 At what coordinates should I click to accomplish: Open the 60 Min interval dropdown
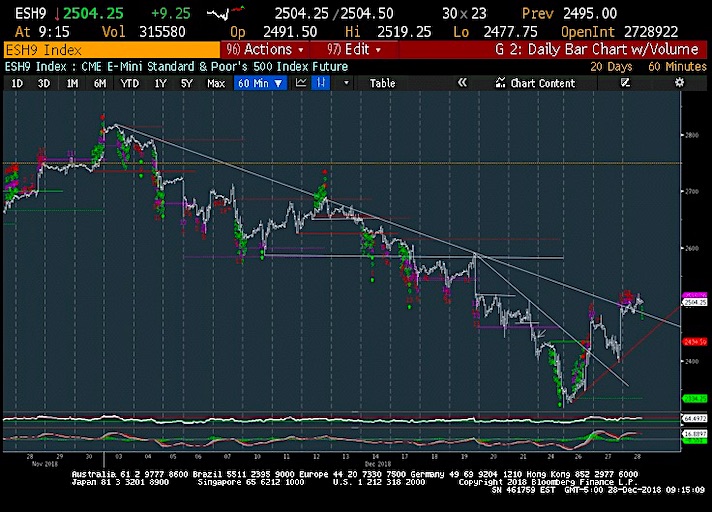pyautogui.click(x=260, y=83)
